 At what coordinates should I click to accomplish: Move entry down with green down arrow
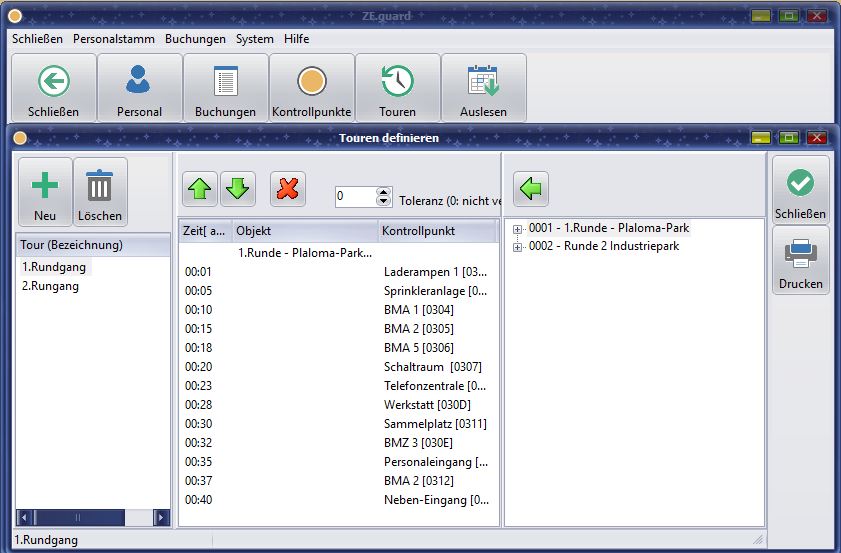click(x=239, y=188)
